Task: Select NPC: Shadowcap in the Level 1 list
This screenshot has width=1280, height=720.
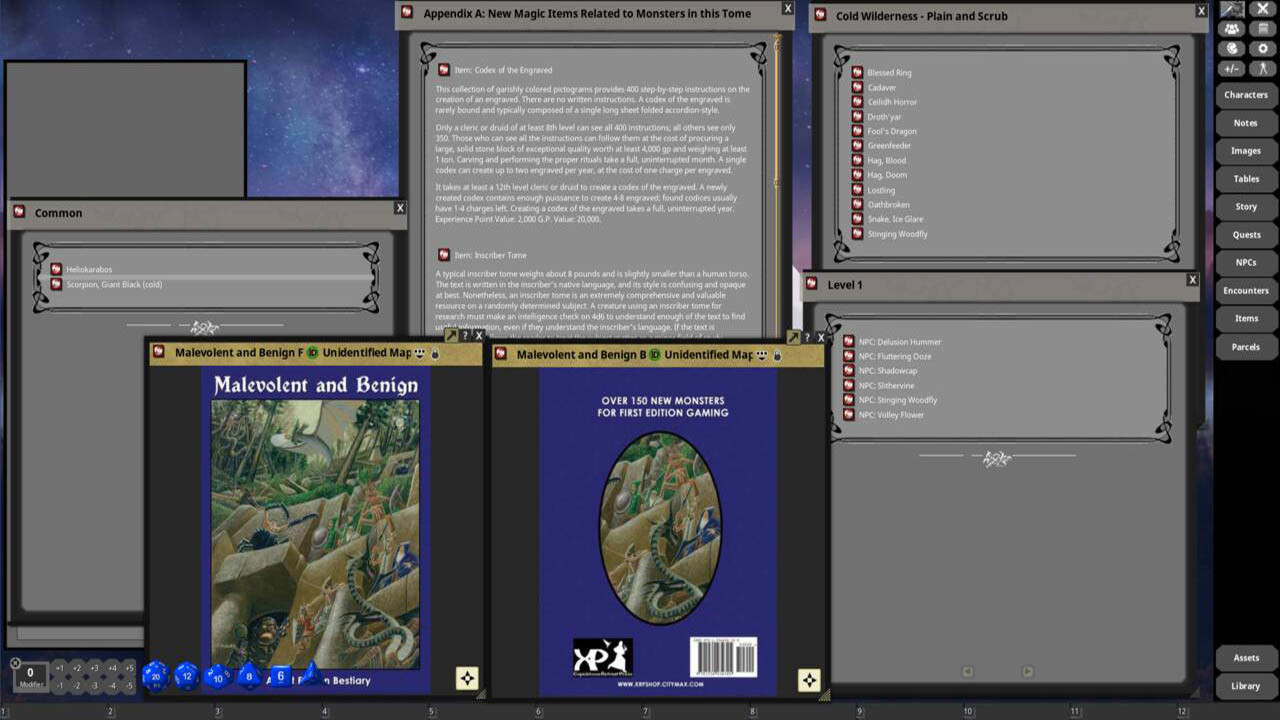Action: 890,370
